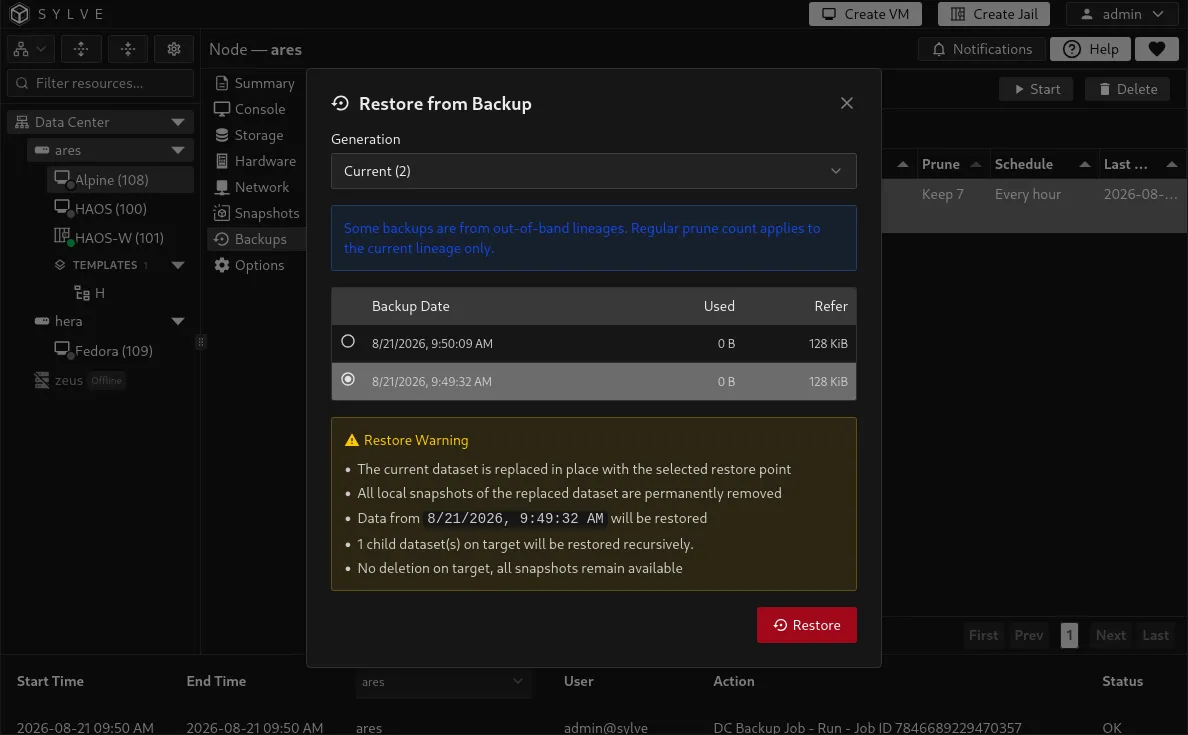1188x735 pixels.
Task: Click the red Restore button
Action: pos(806,625)
